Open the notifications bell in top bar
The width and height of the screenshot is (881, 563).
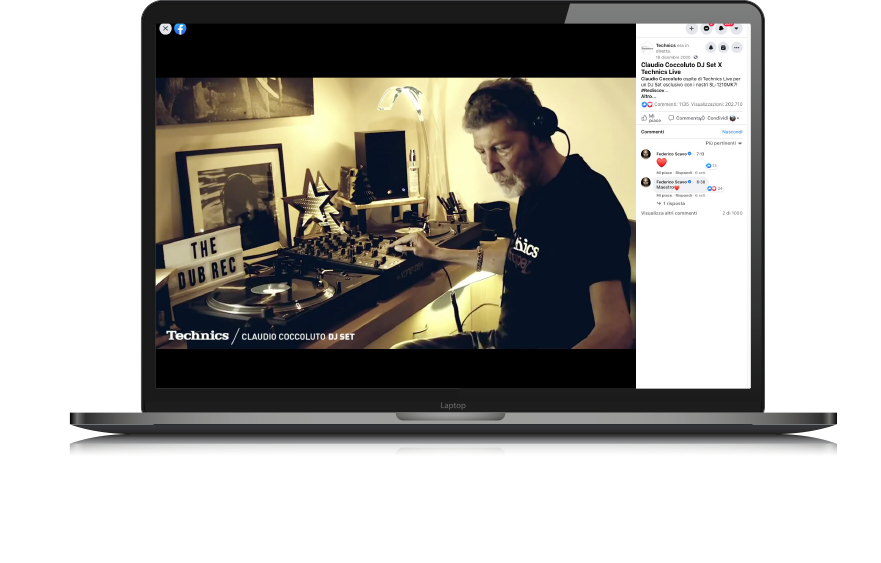click(721, 29)
